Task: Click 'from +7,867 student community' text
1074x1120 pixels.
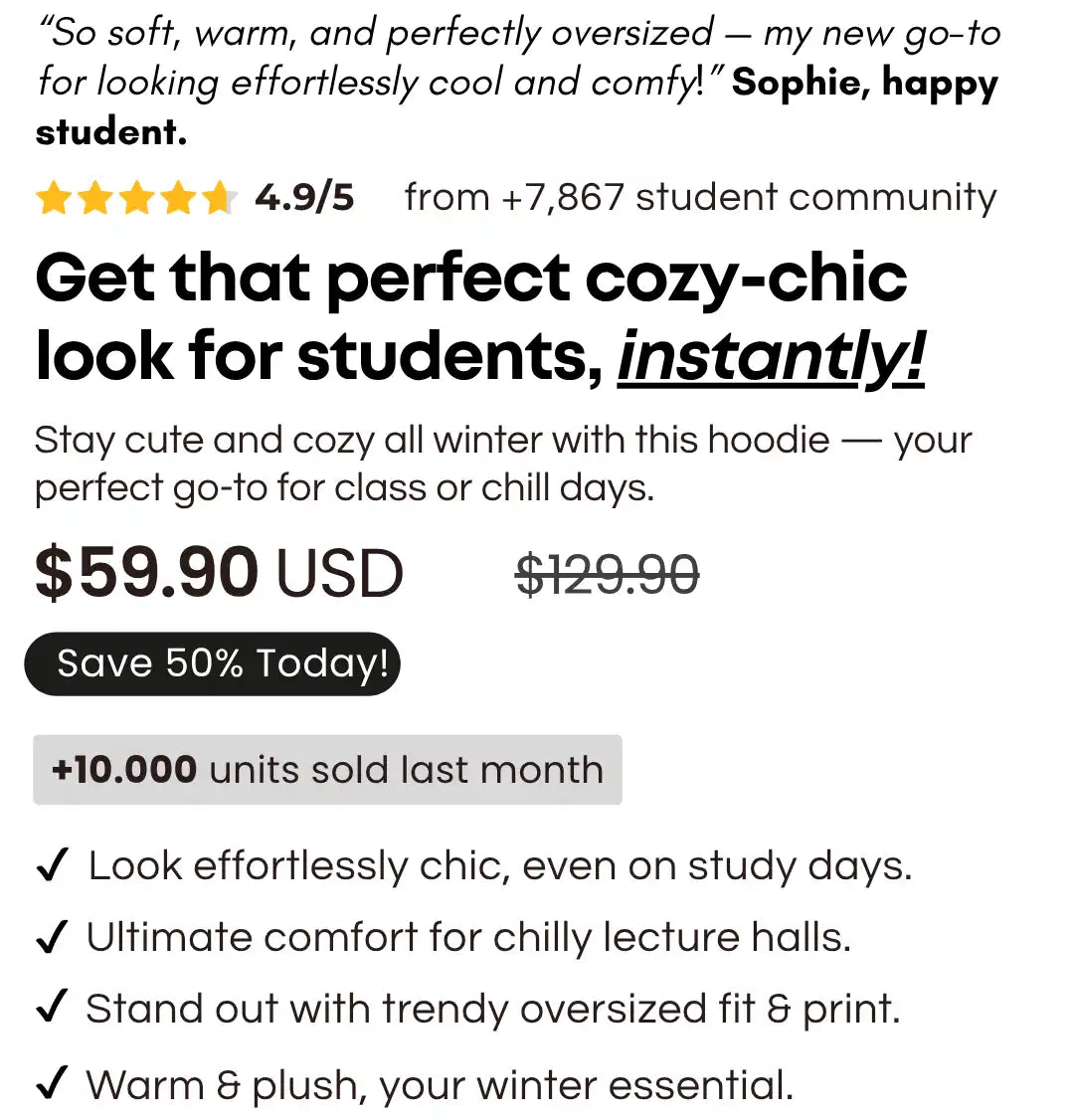Action: pos(700,198)
